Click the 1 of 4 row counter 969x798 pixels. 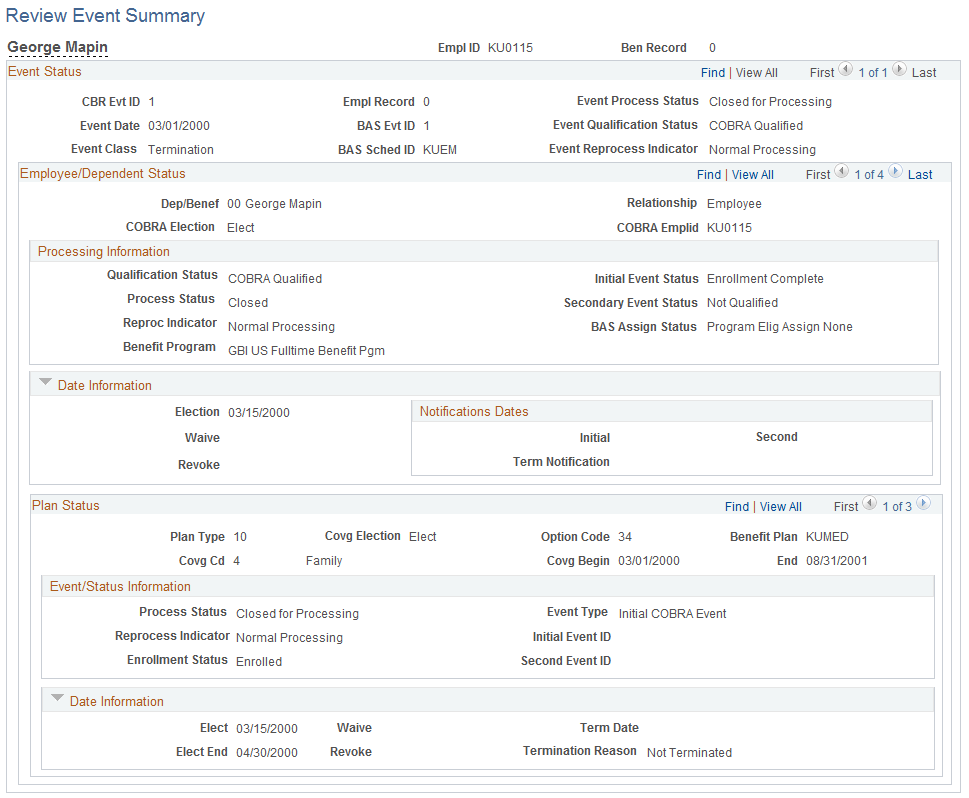tap(868, 175)
